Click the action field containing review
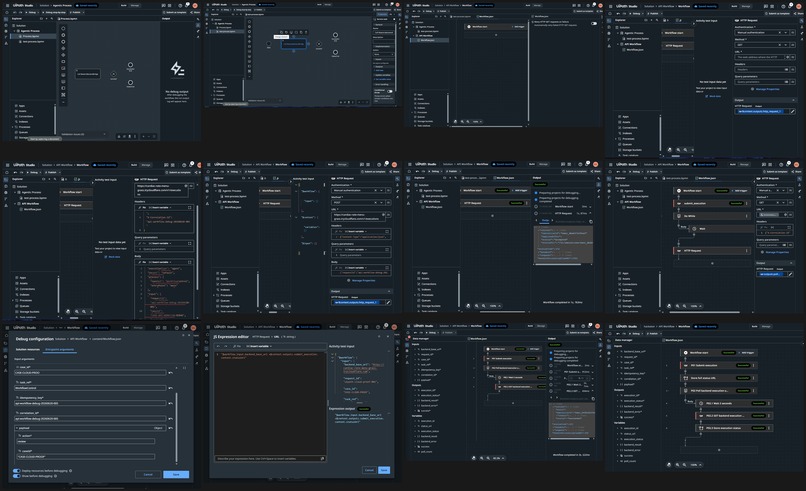The image size is (806, 491). tap(85, 441)
